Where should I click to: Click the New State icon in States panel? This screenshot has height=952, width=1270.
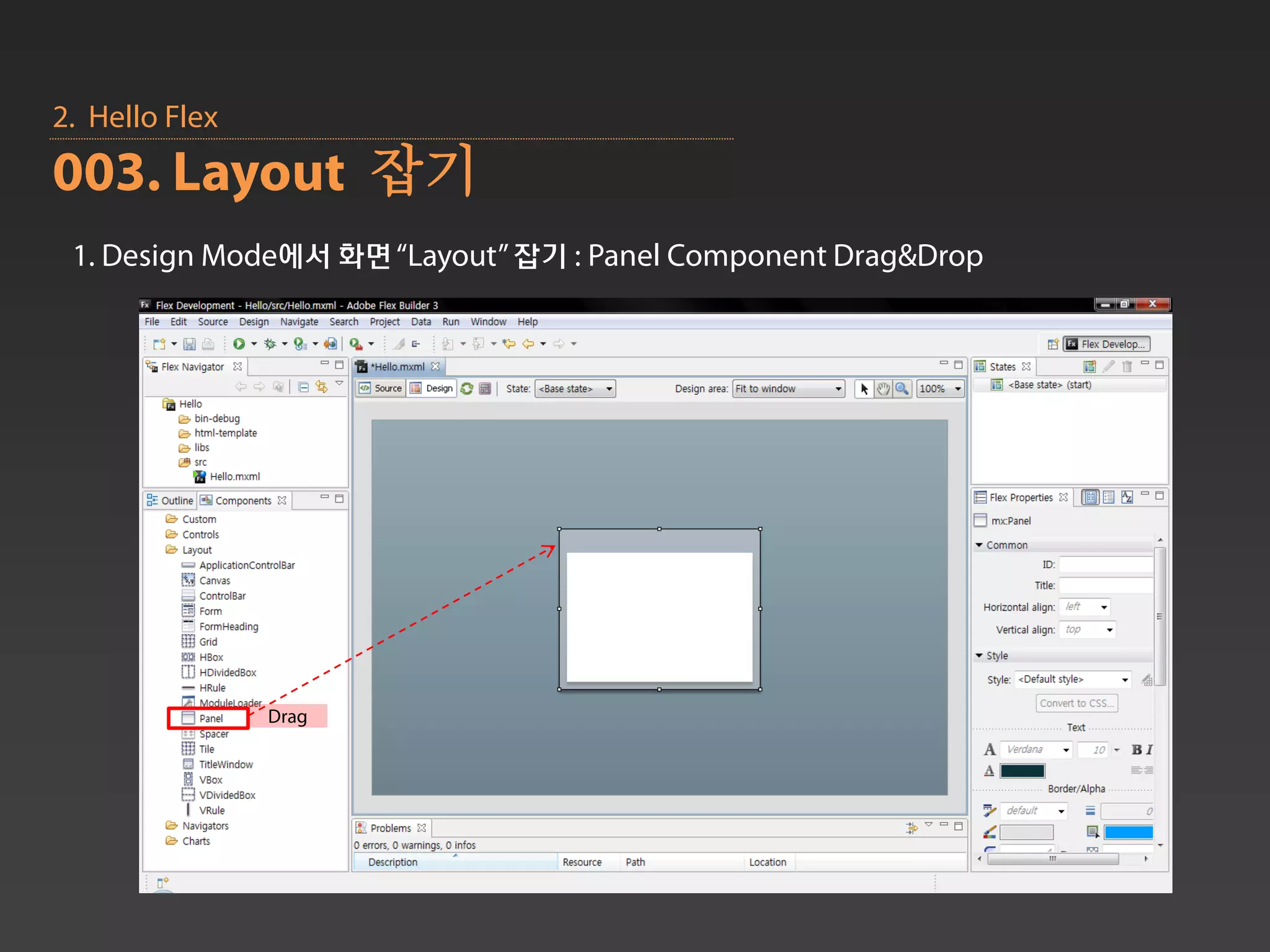click(x=1090, y=366)
